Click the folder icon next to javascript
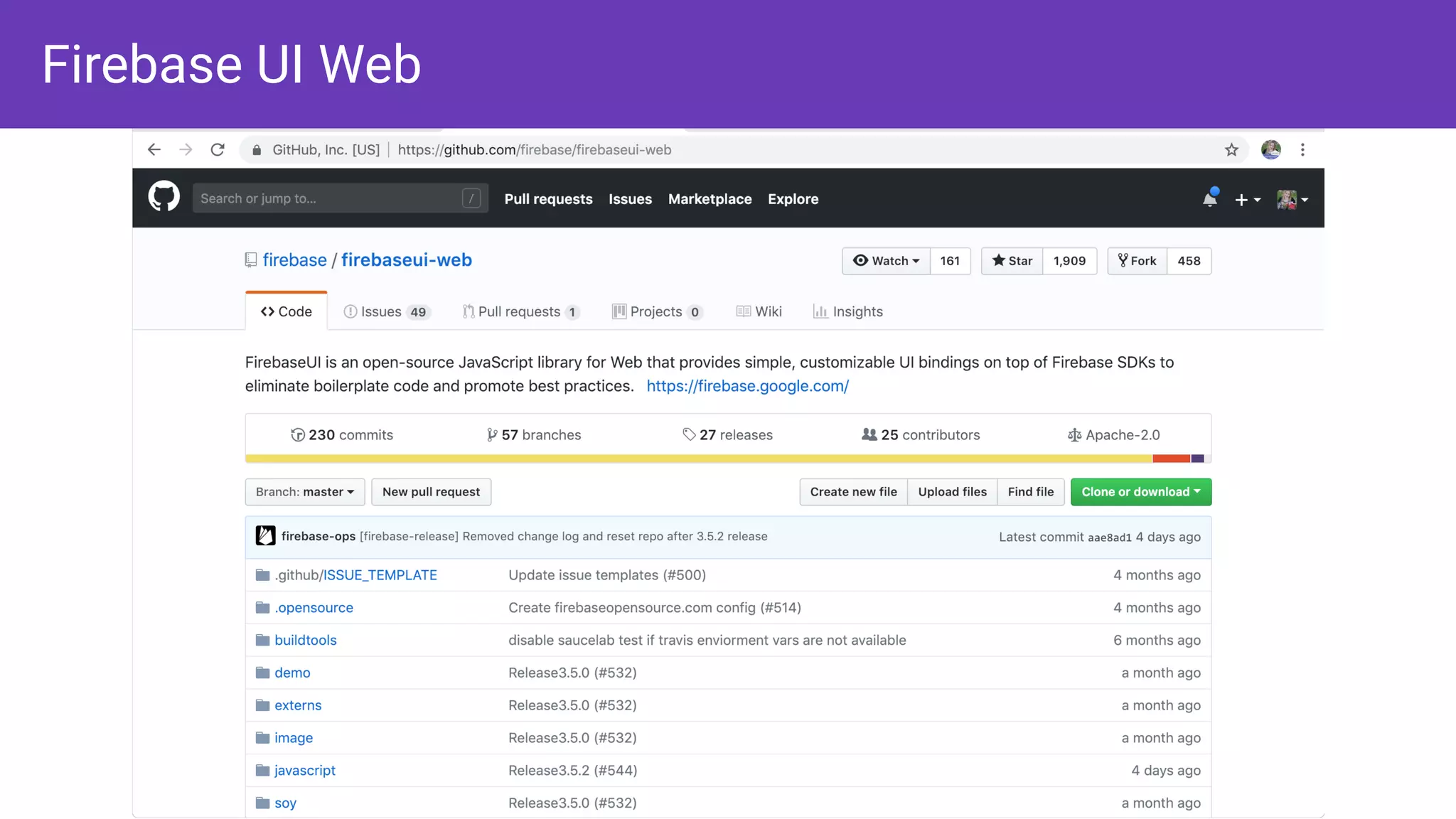This screenshot has width=1456, height=819. [x=262, y=771]
